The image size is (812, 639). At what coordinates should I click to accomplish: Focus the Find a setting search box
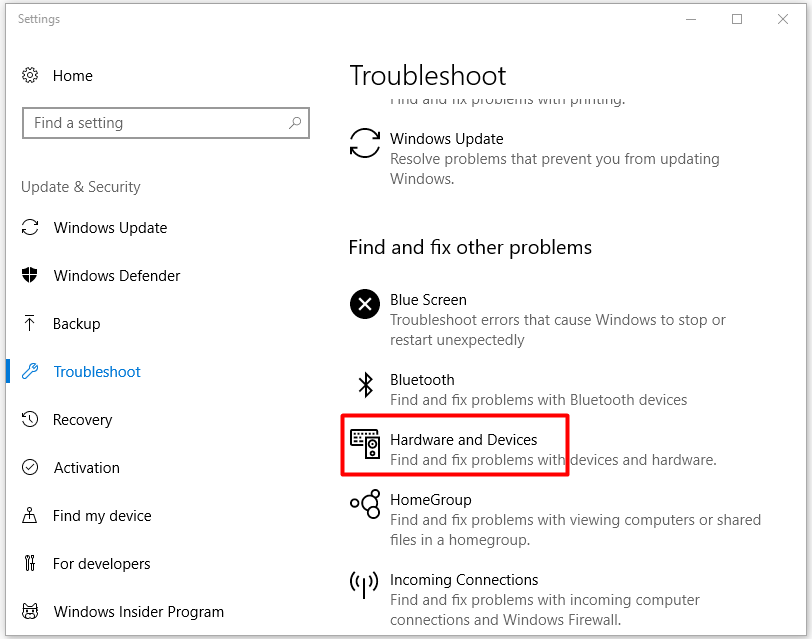[155, 123]
